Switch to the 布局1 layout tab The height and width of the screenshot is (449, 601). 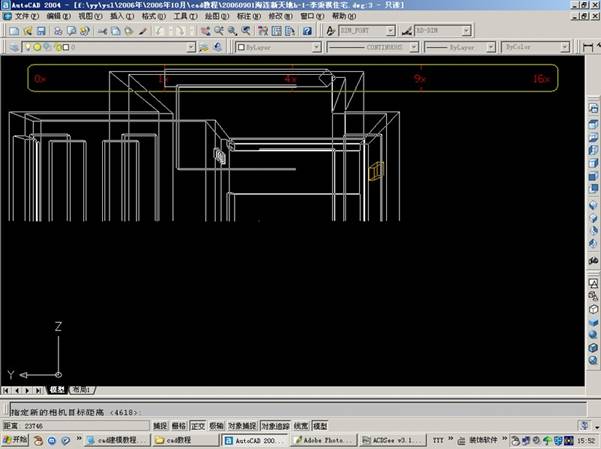79,390
